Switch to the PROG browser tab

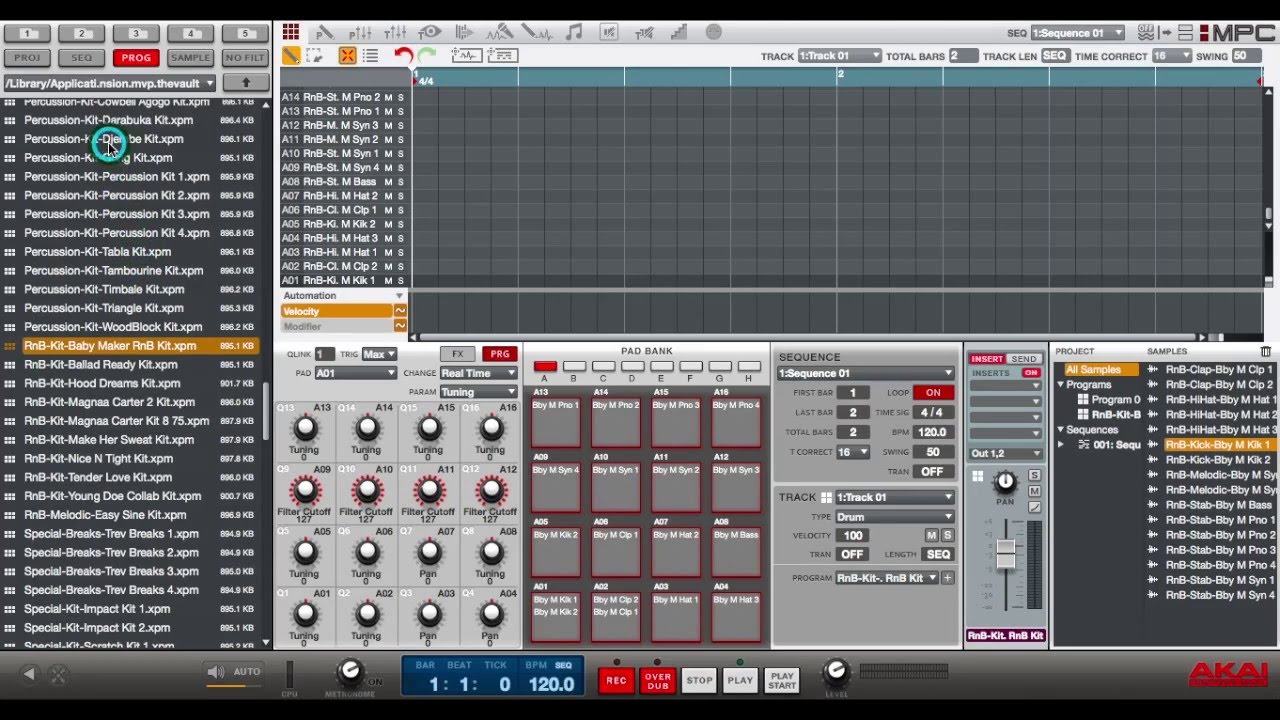[136, 58]
